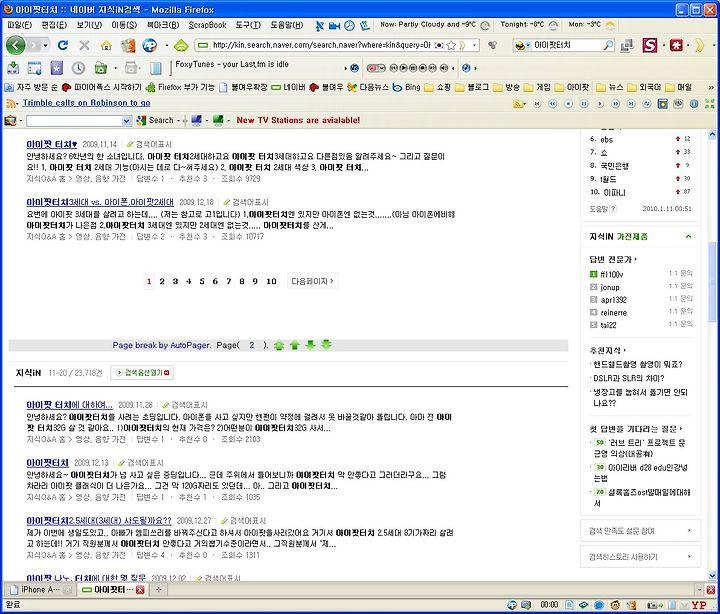Click the blue info icon in feed bar
Image resolution: width=720 pixels, height=614 pixels.
point(694,104)
